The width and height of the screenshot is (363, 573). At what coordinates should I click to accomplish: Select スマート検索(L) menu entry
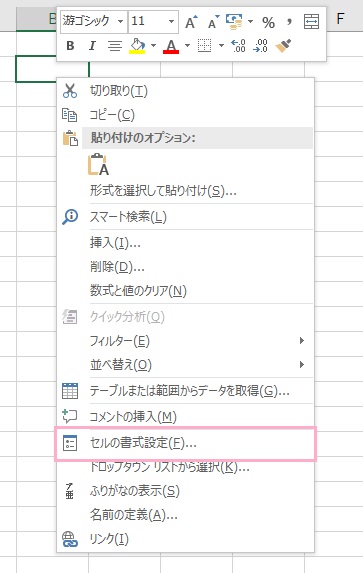tap(186, 217)
